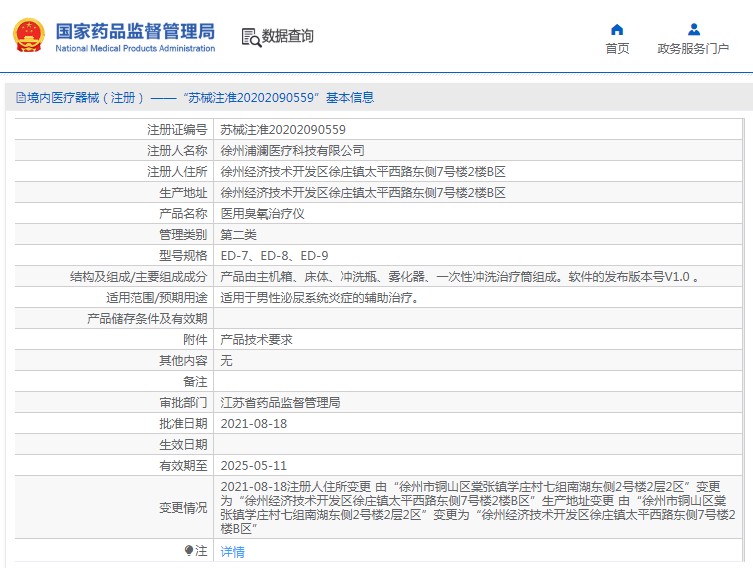Click the 注册人名称 row label
The width and height of the screenshot is (753, 568).
[177, 151]
